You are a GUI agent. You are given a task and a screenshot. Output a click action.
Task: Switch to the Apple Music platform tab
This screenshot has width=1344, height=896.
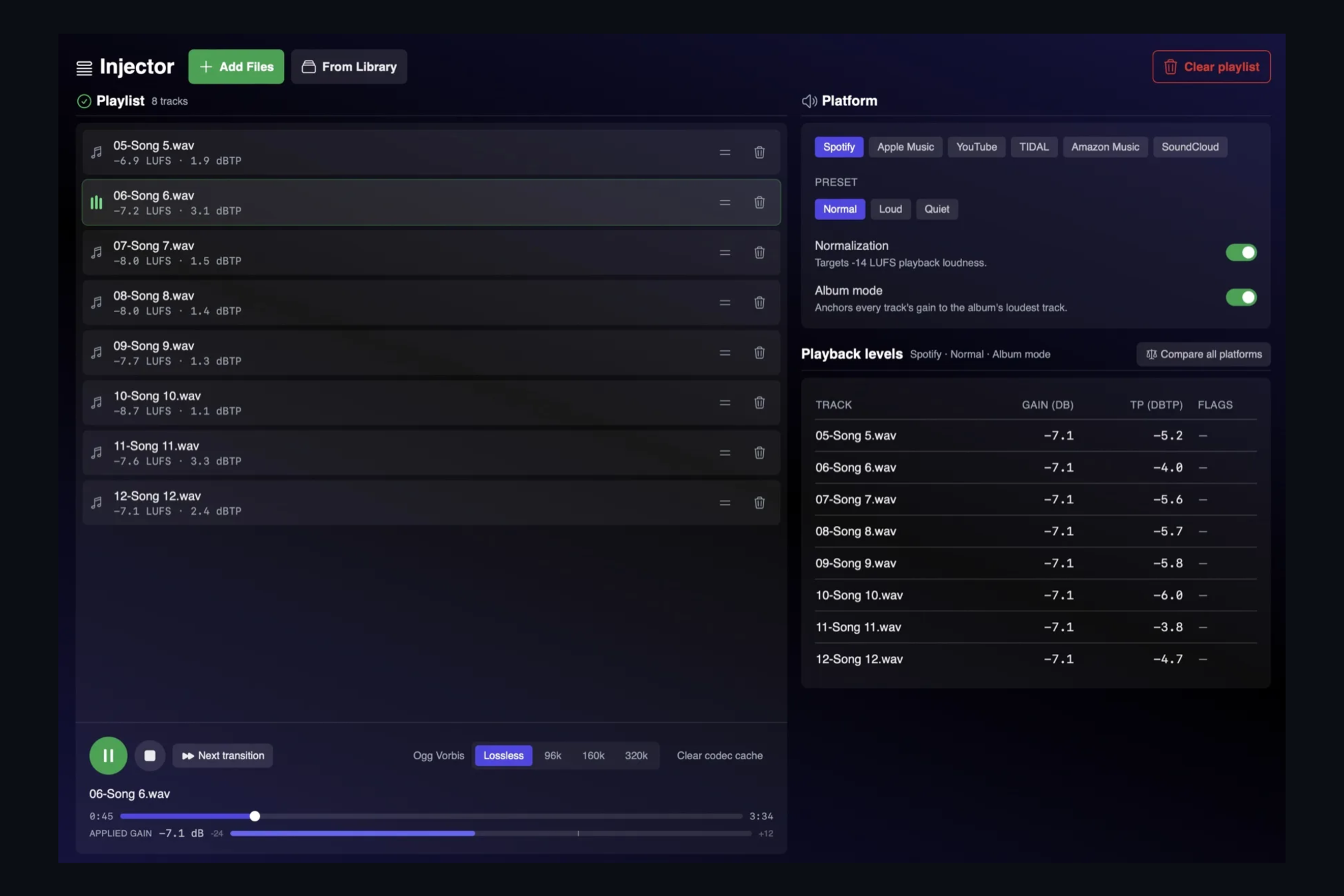tap(905, 147)
